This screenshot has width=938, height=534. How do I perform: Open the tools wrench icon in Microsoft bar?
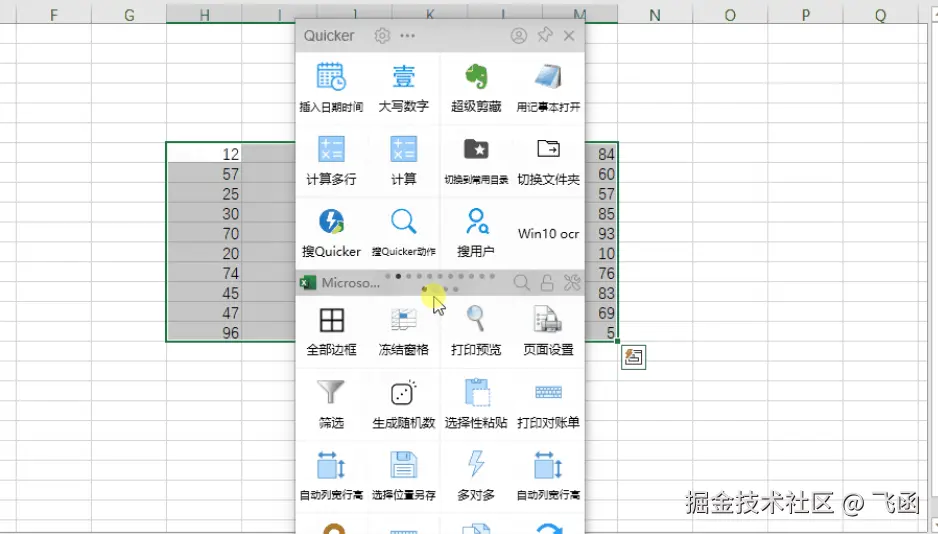pos(572,283)
